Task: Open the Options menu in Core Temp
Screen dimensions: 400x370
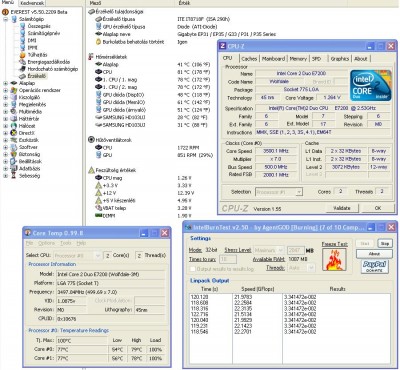Action: 46,243
